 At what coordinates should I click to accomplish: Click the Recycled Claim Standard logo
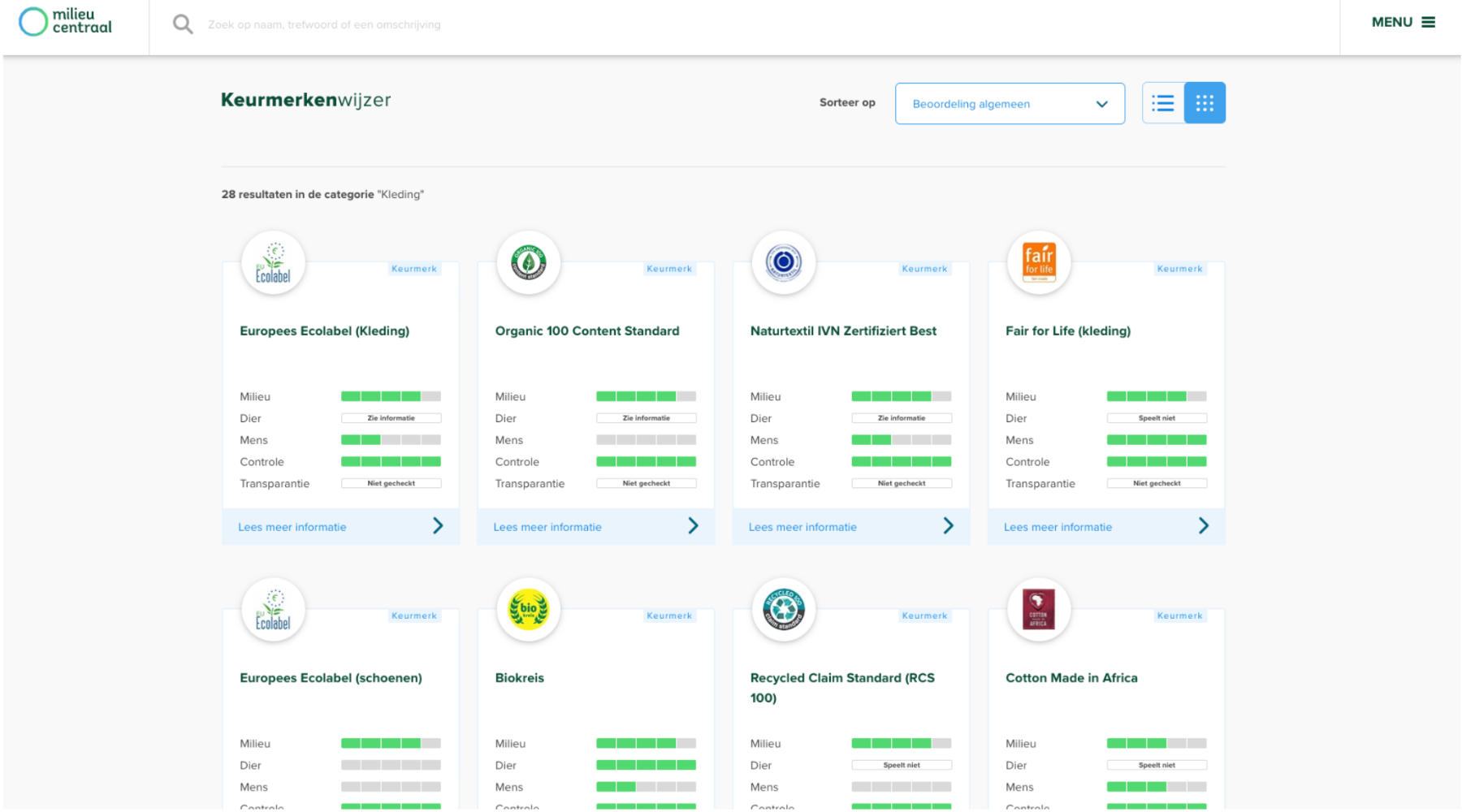point(784,610)
